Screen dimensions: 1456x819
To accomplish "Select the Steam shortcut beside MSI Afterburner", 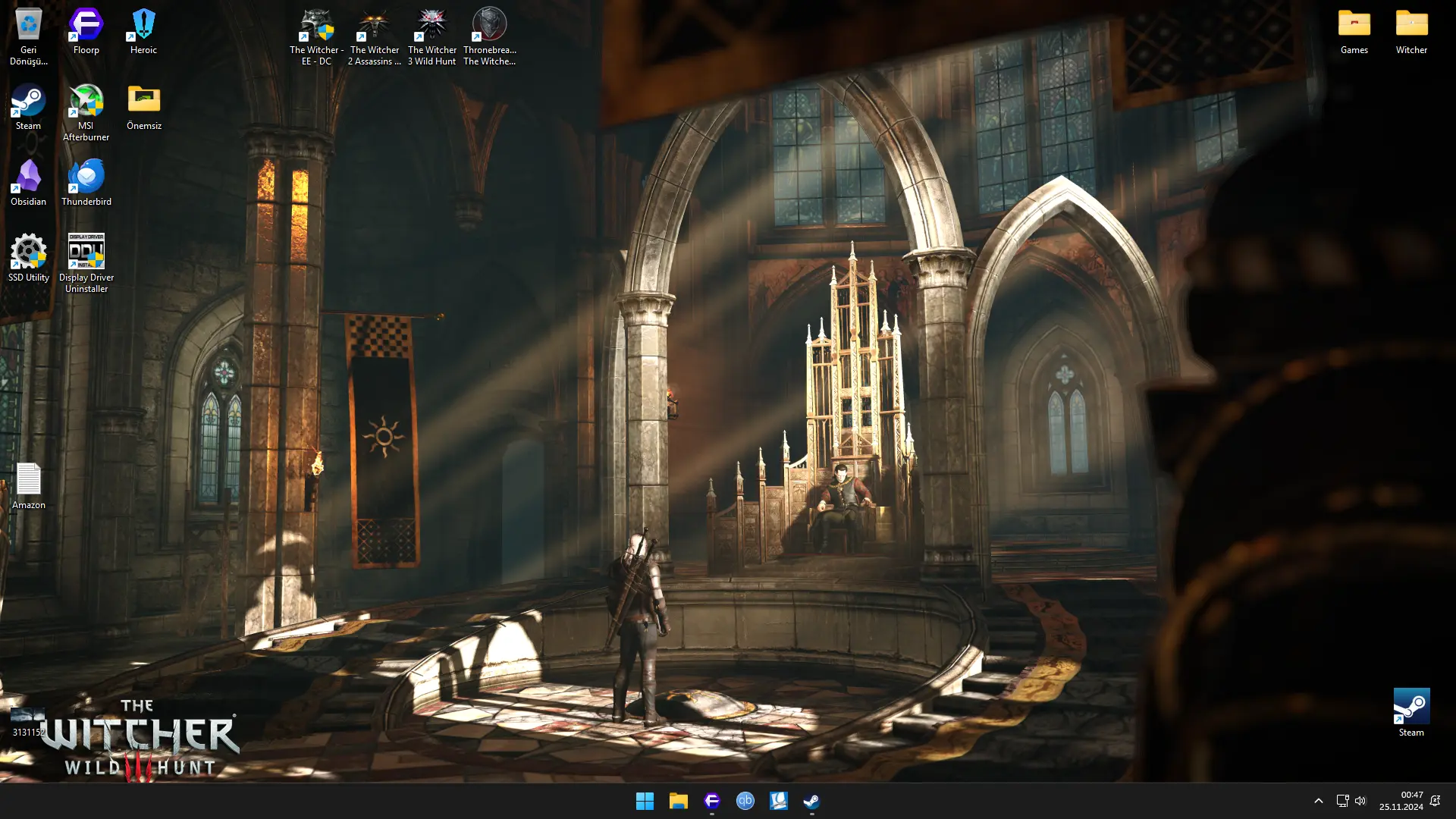I will pos(28,107).
